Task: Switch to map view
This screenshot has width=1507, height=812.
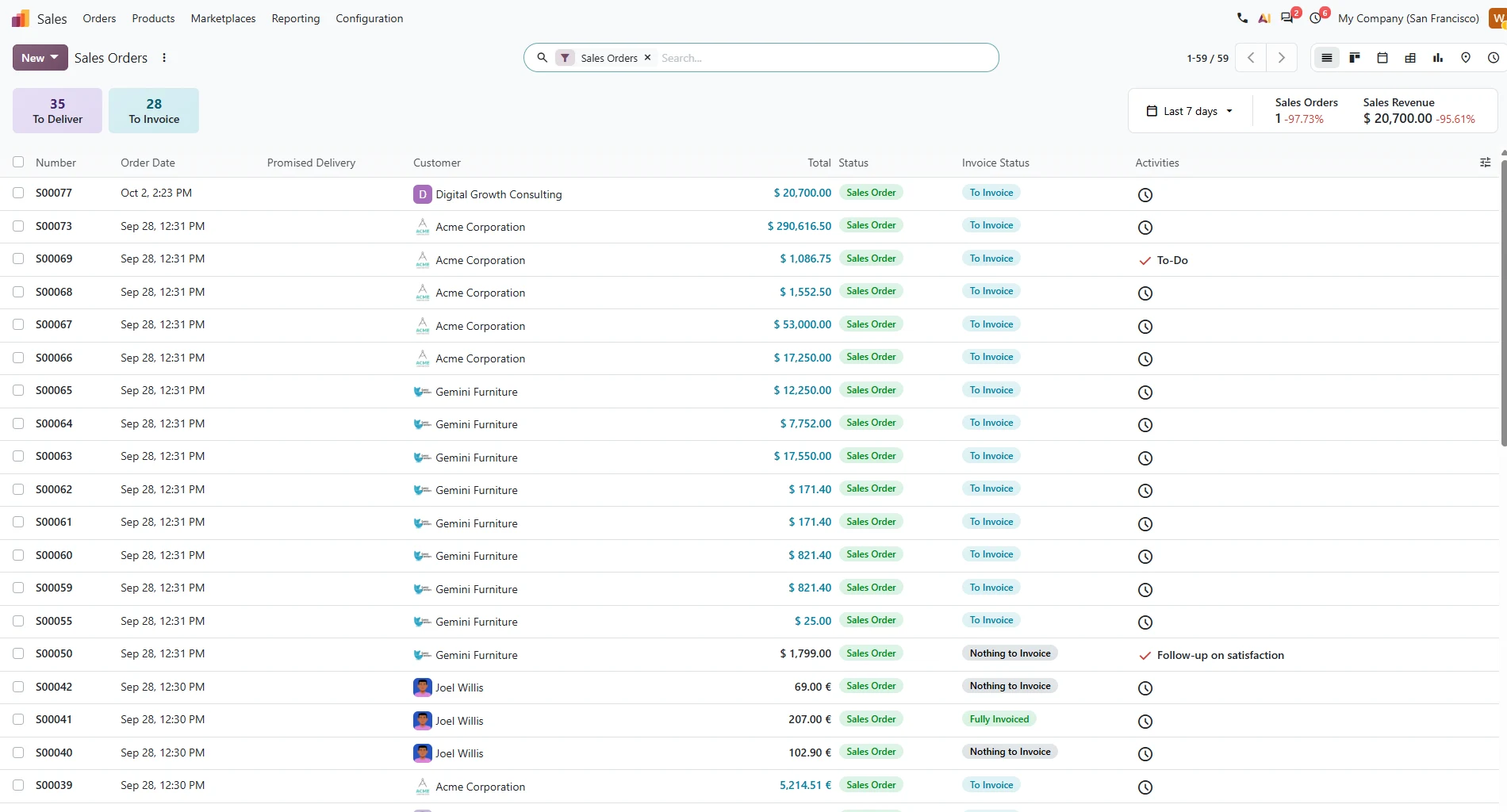Action: pos(1466,58)
